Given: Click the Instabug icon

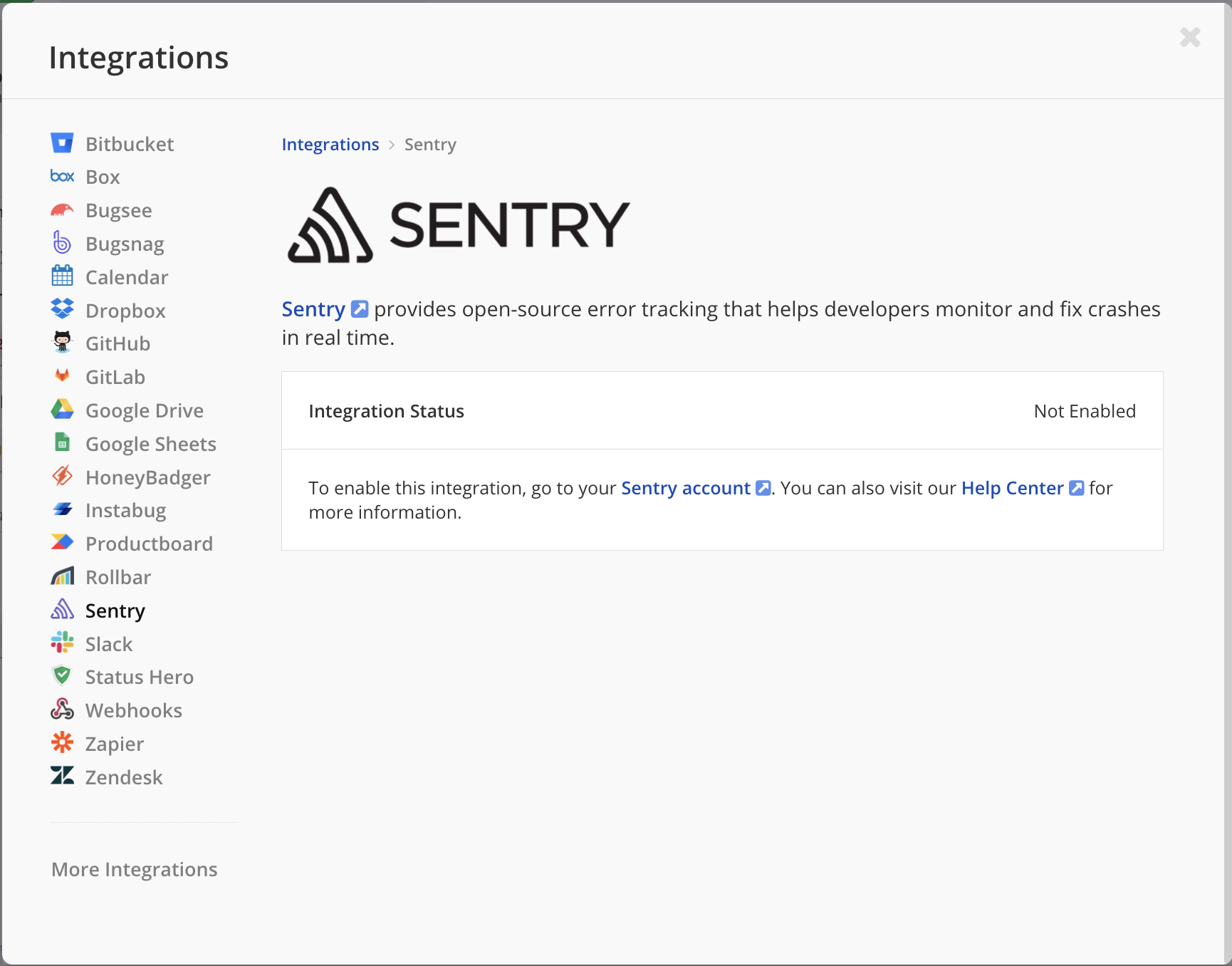Looking at the screenshot, I should coord(62,509).
